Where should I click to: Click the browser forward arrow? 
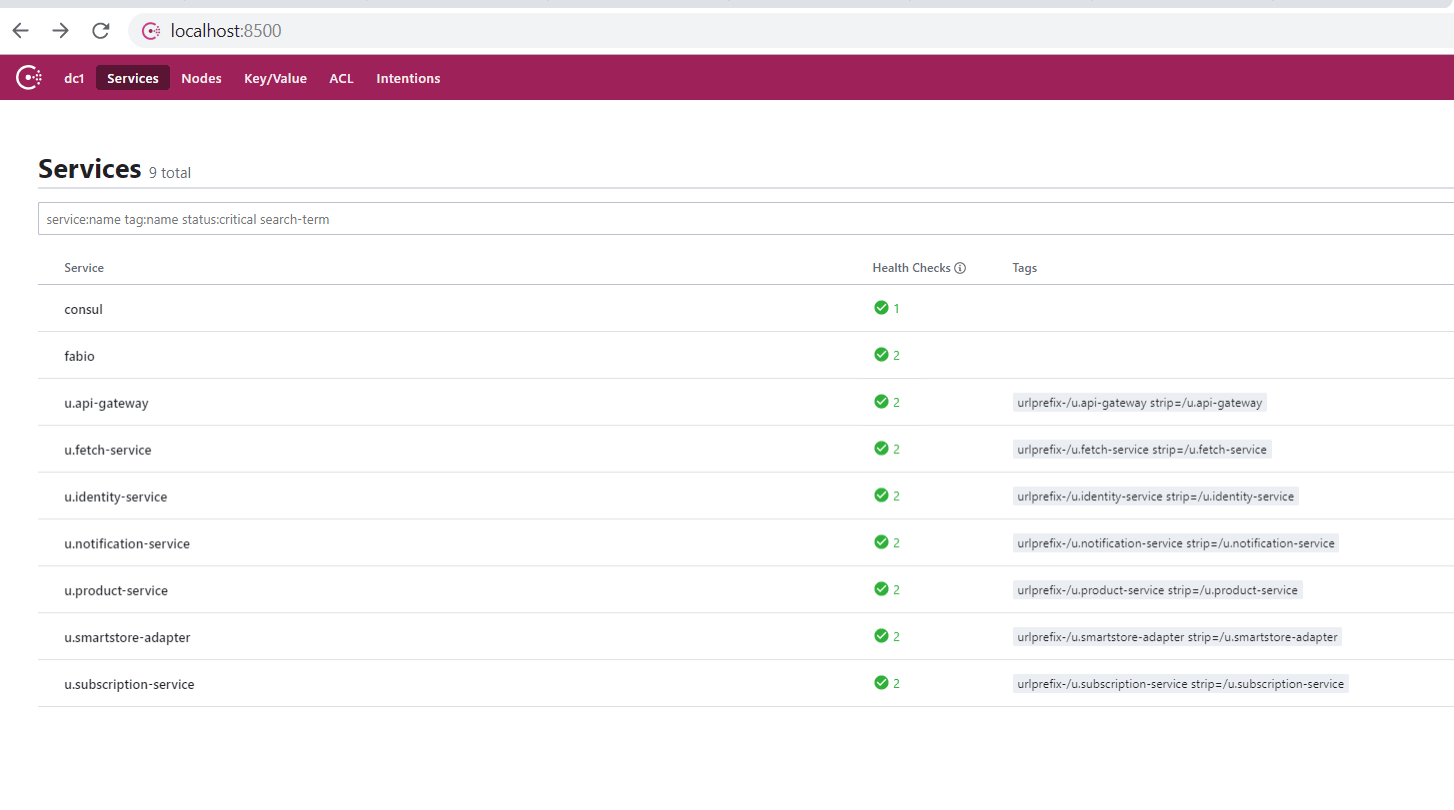(60, 31)
